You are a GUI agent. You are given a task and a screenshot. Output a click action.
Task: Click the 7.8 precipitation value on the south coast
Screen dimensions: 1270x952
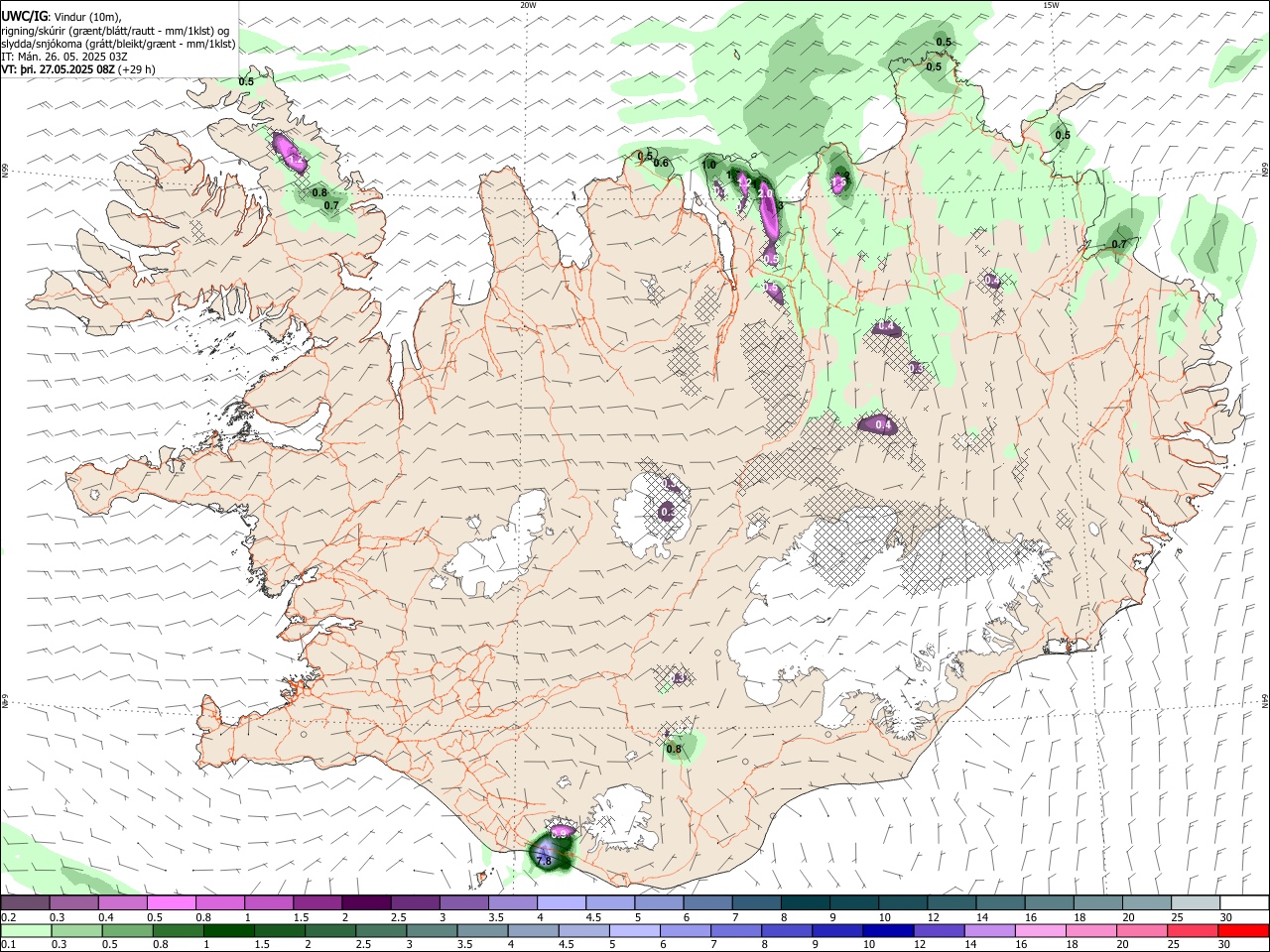click(x=544, y=861)
